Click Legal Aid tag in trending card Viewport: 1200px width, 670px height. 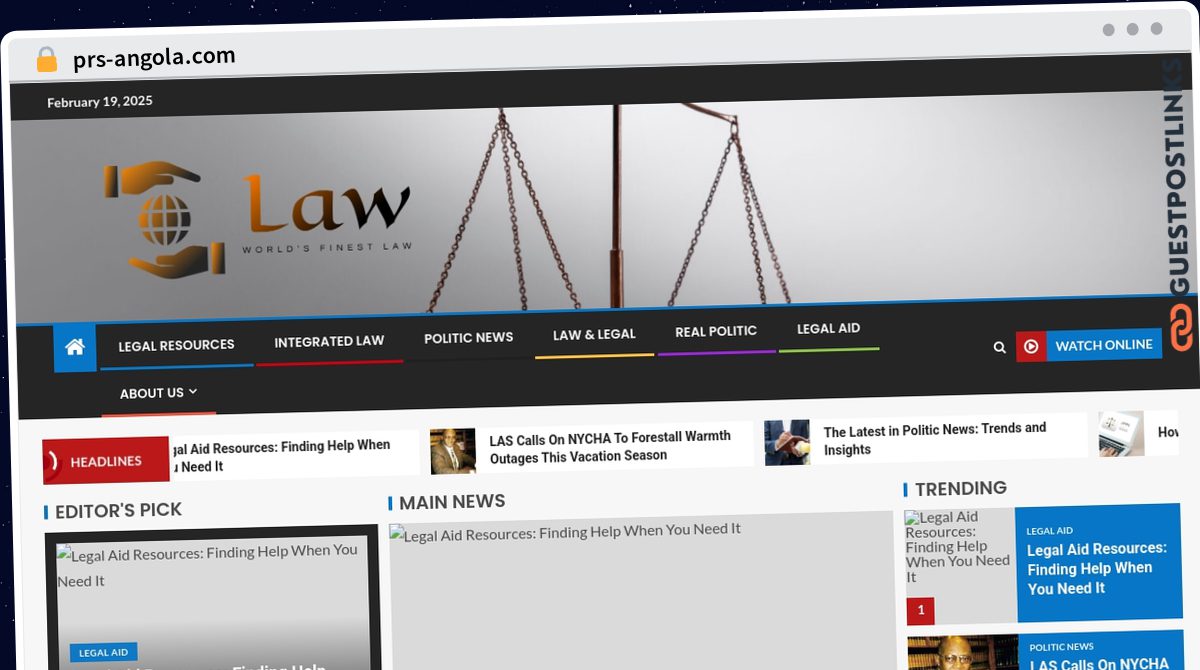(1049, 531)
